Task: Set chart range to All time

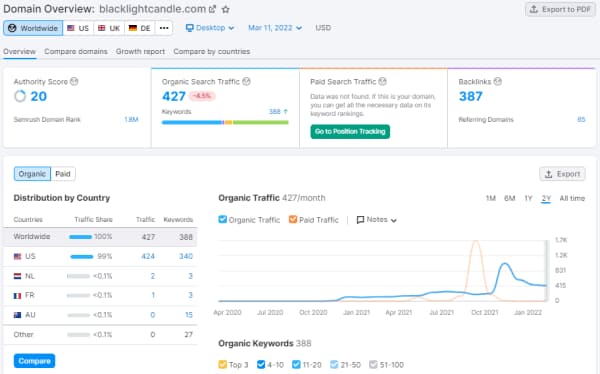Action: 572,198
